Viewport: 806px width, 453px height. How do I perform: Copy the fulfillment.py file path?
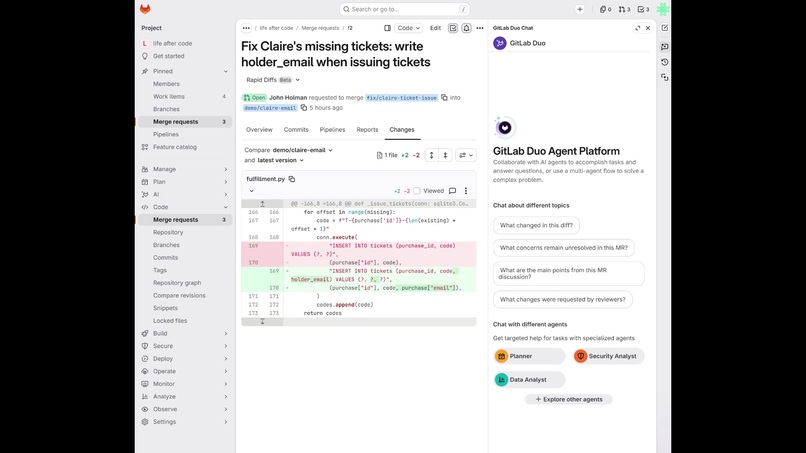(292, 179)
